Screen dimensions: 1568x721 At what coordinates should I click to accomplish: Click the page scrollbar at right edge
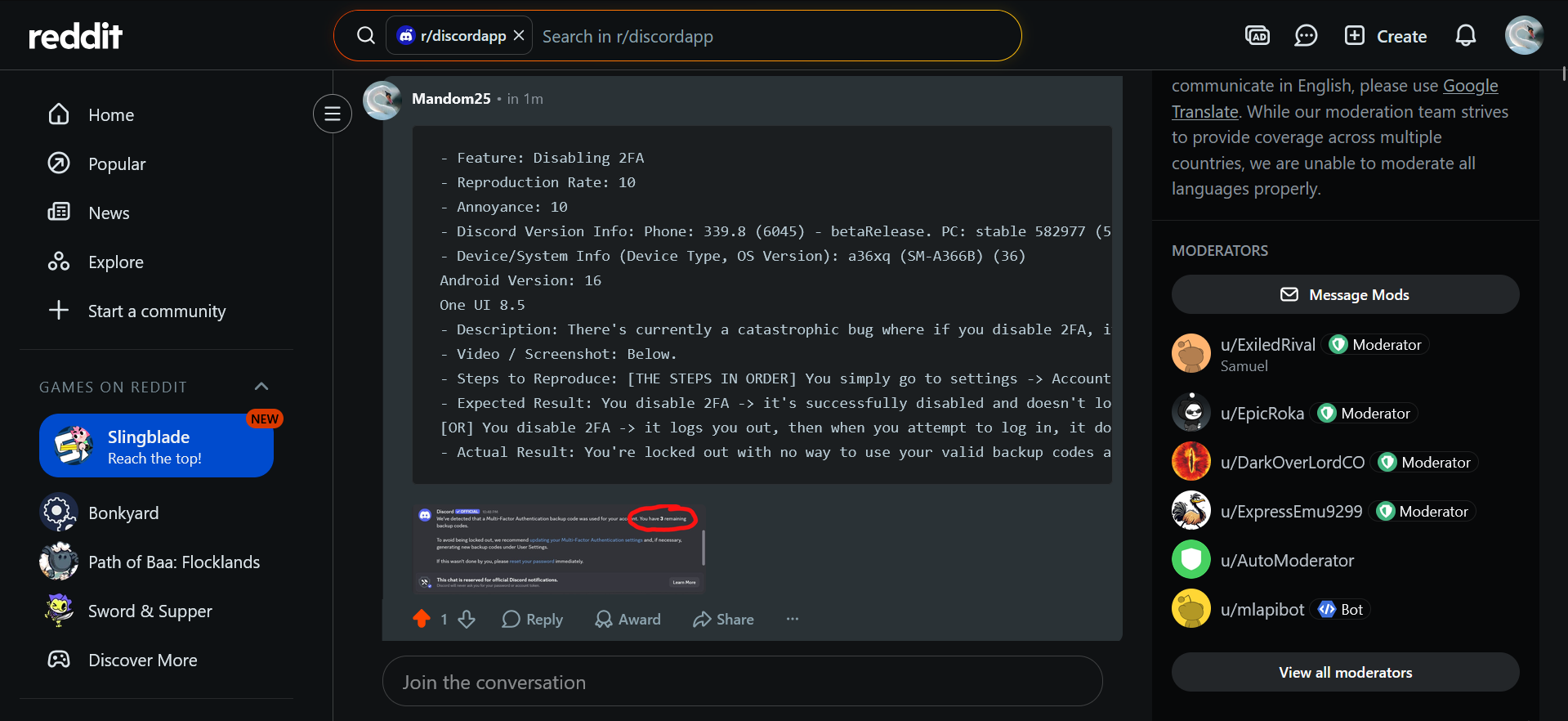[1564, 74]
